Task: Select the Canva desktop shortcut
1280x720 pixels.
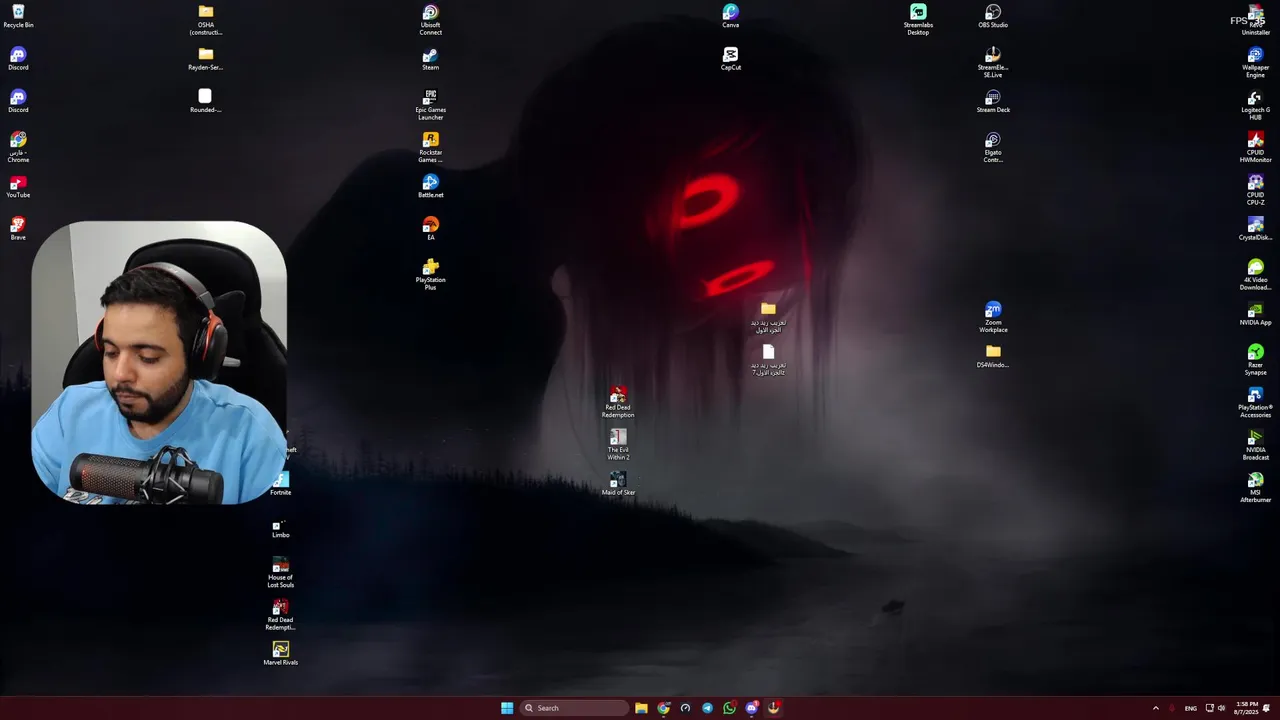Action: 730,16
